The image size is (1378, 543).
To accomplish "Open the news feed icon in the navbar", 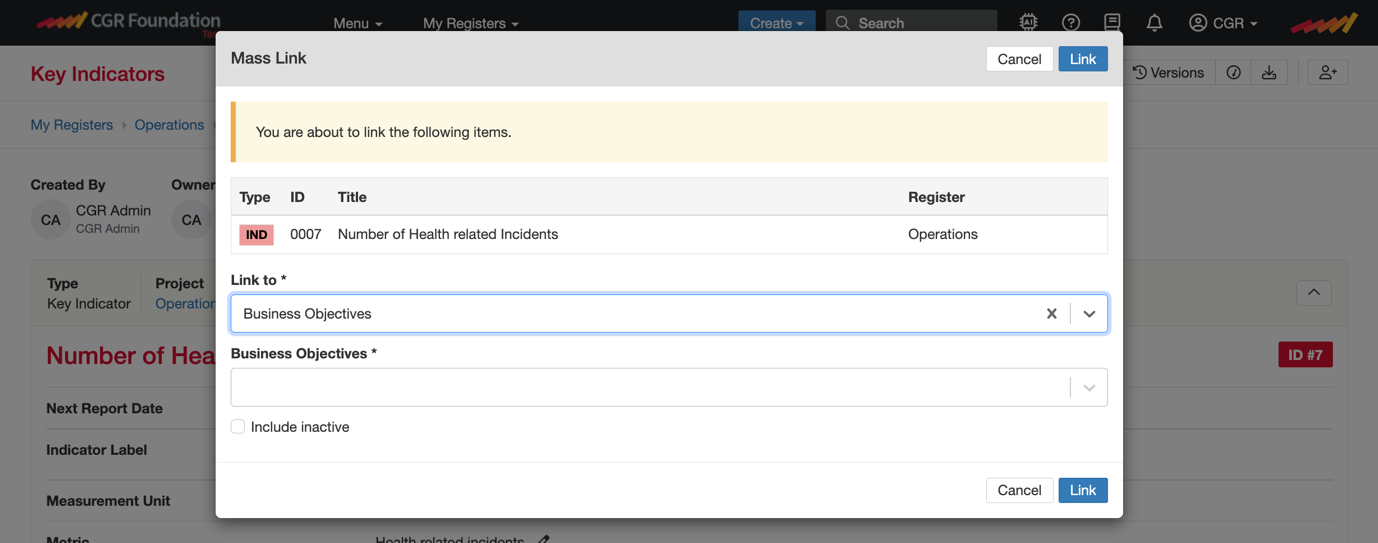I will point(1112,22).
